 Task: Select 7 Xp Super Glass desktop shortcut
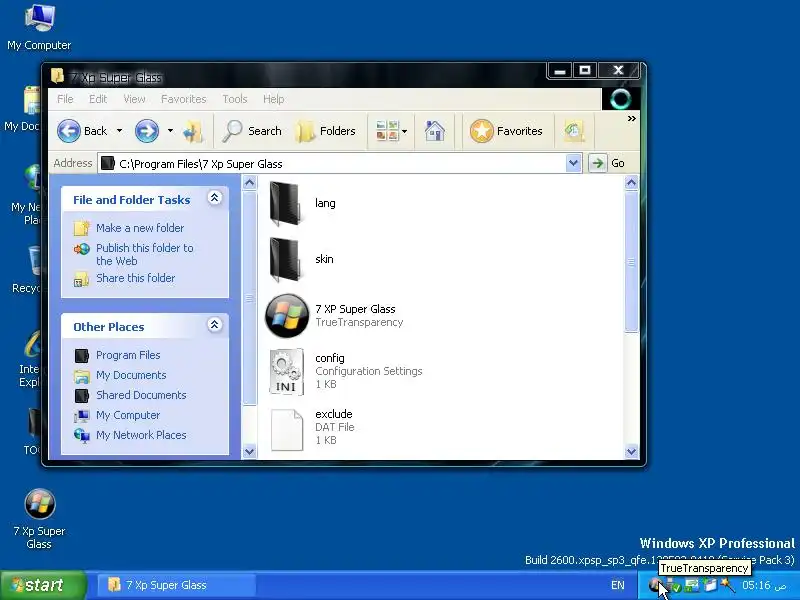click(x=39, y=519)
